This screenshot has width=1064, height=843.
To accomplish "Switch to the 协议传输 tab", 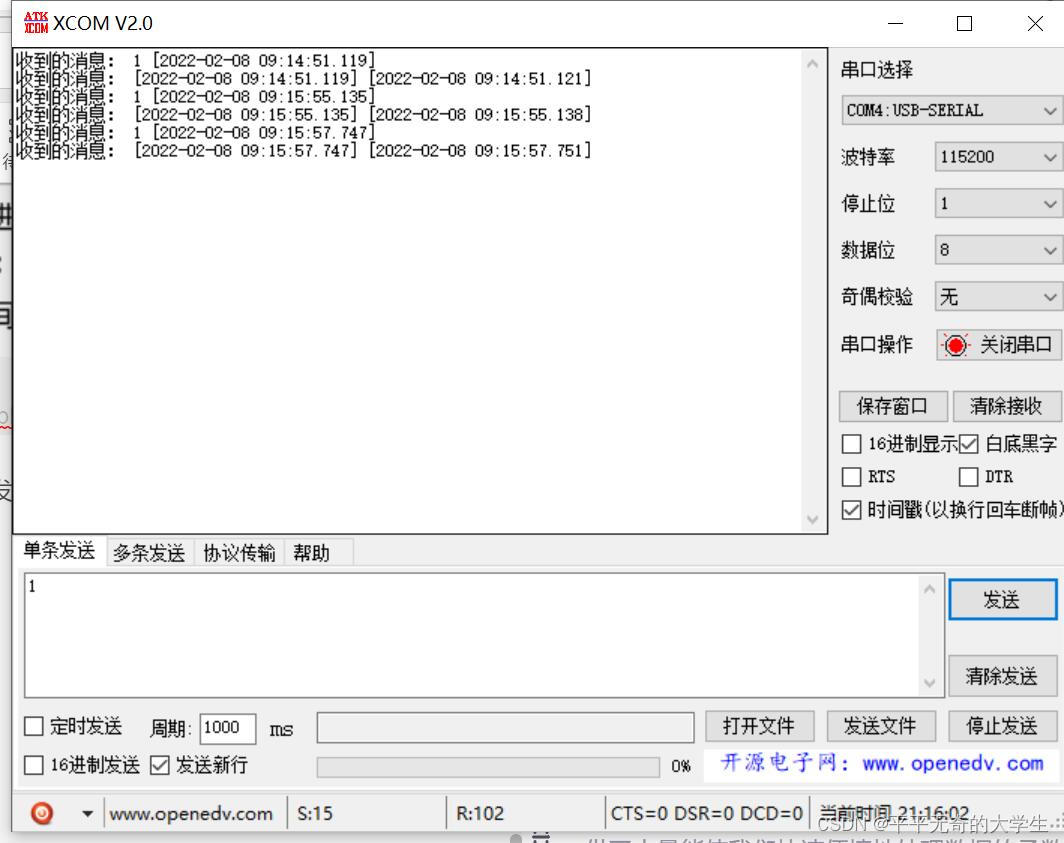I will [238, 552].
